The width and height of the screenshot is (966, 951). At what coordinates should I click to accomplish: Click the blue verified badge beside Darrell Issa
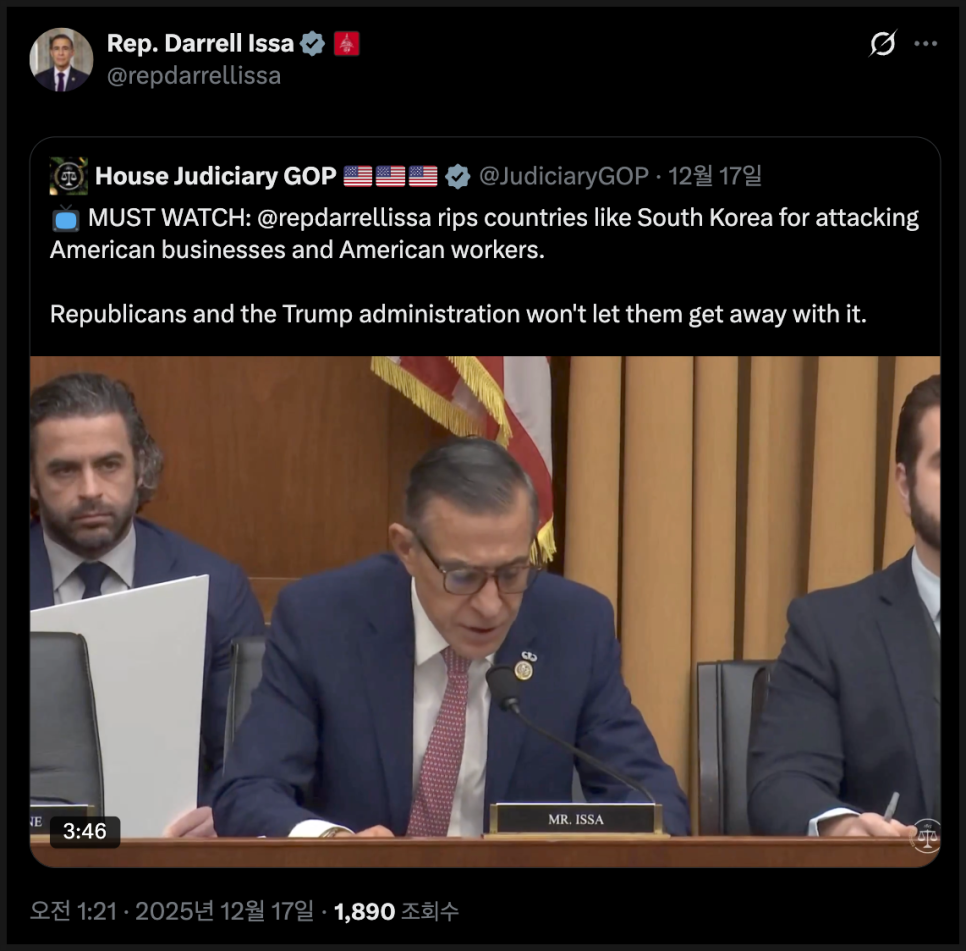pyautogui.click(x=313, y=43)
